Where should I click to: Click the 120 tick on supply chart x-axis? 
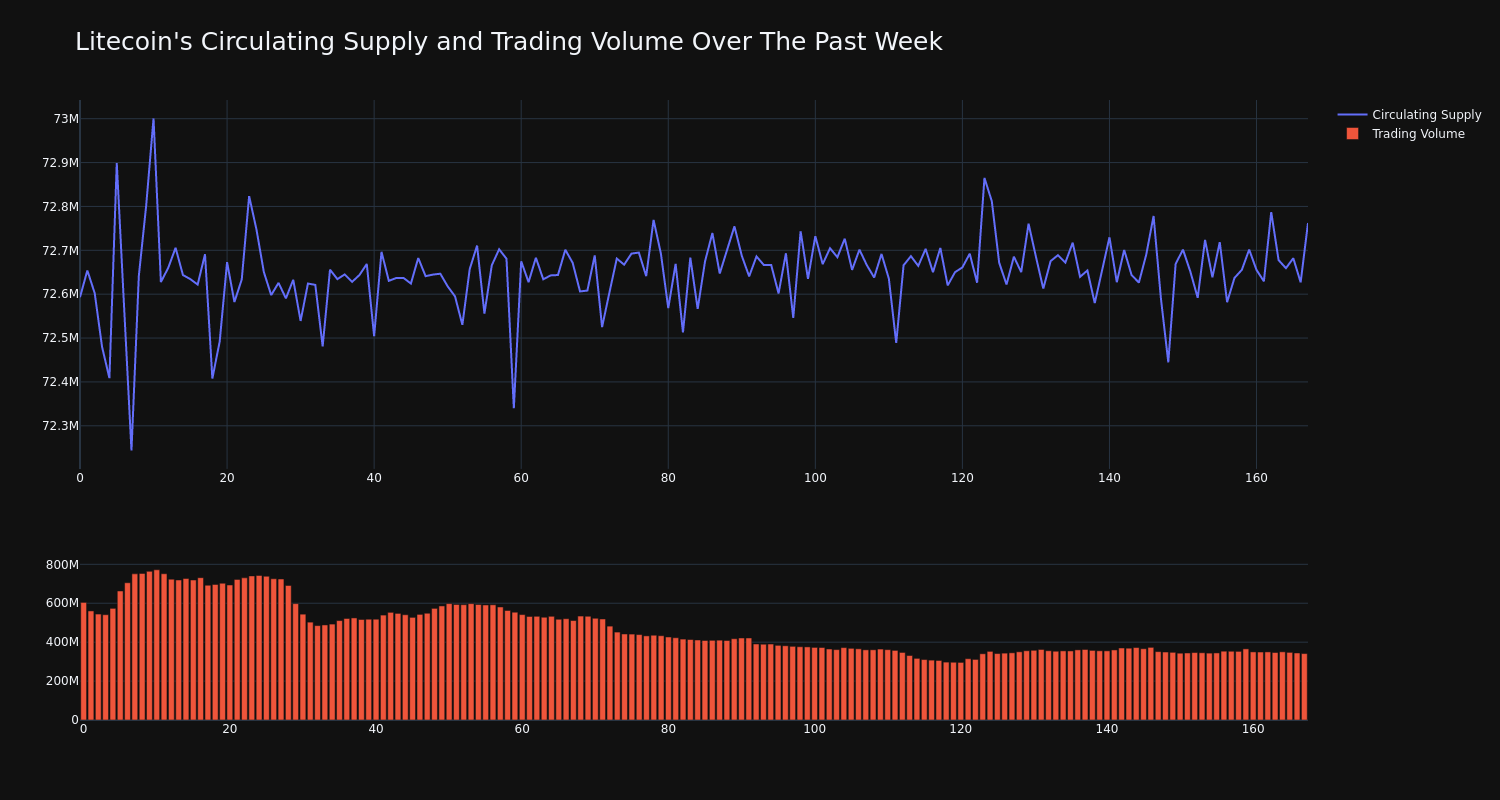point(962,478)
